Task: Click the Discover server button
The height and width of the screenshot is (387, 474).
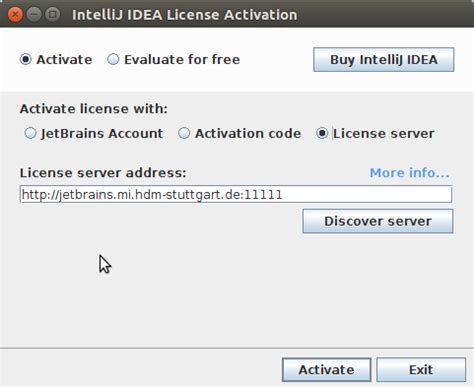Action: [x=378, y=221]
